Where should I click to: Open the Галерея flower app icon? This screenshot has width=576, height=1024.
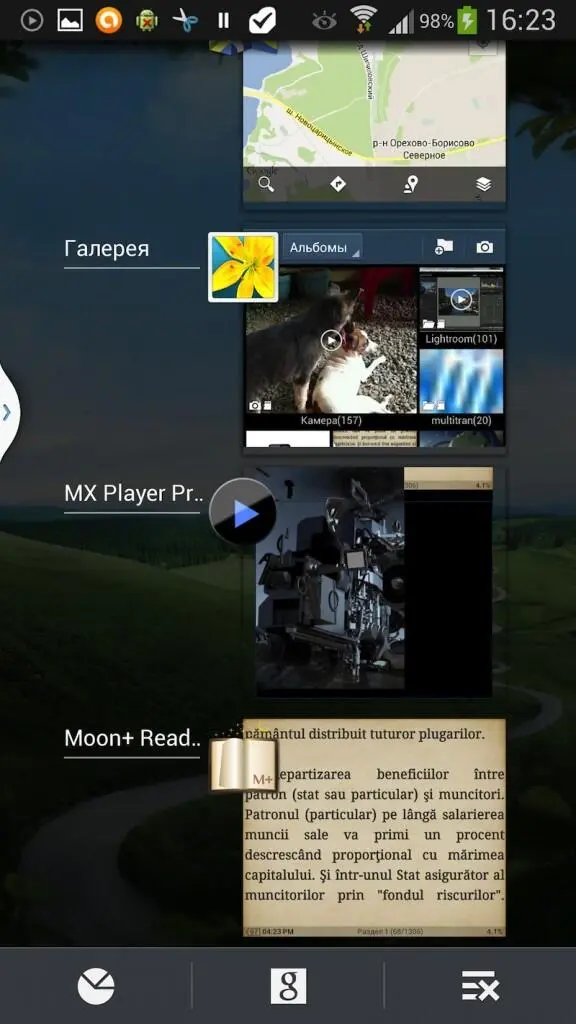(243, 267)
